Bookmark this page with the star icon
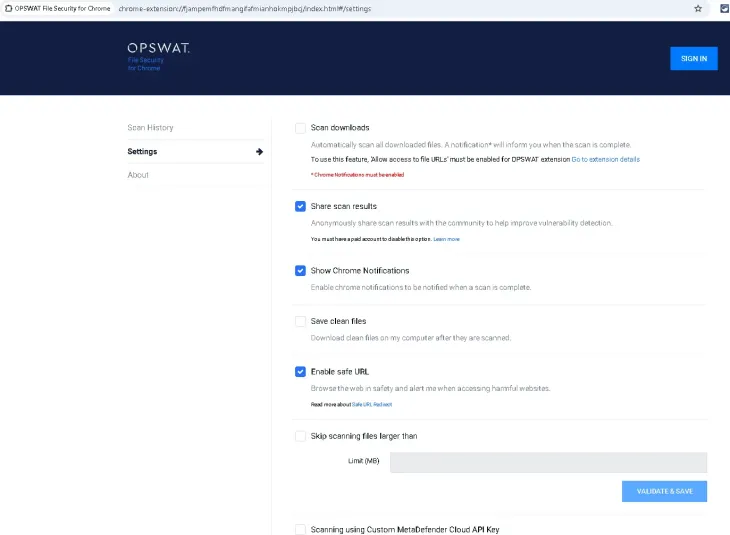Image resolution: width=730 pixels, height=535 pixels. pyautogui.click(x=698, y=8)
